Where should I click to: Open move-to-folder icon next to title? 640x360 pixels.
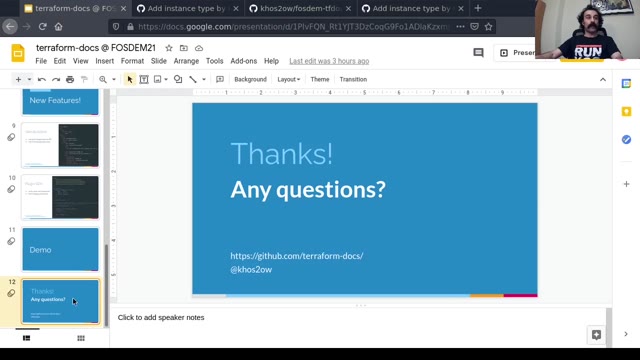184,48
